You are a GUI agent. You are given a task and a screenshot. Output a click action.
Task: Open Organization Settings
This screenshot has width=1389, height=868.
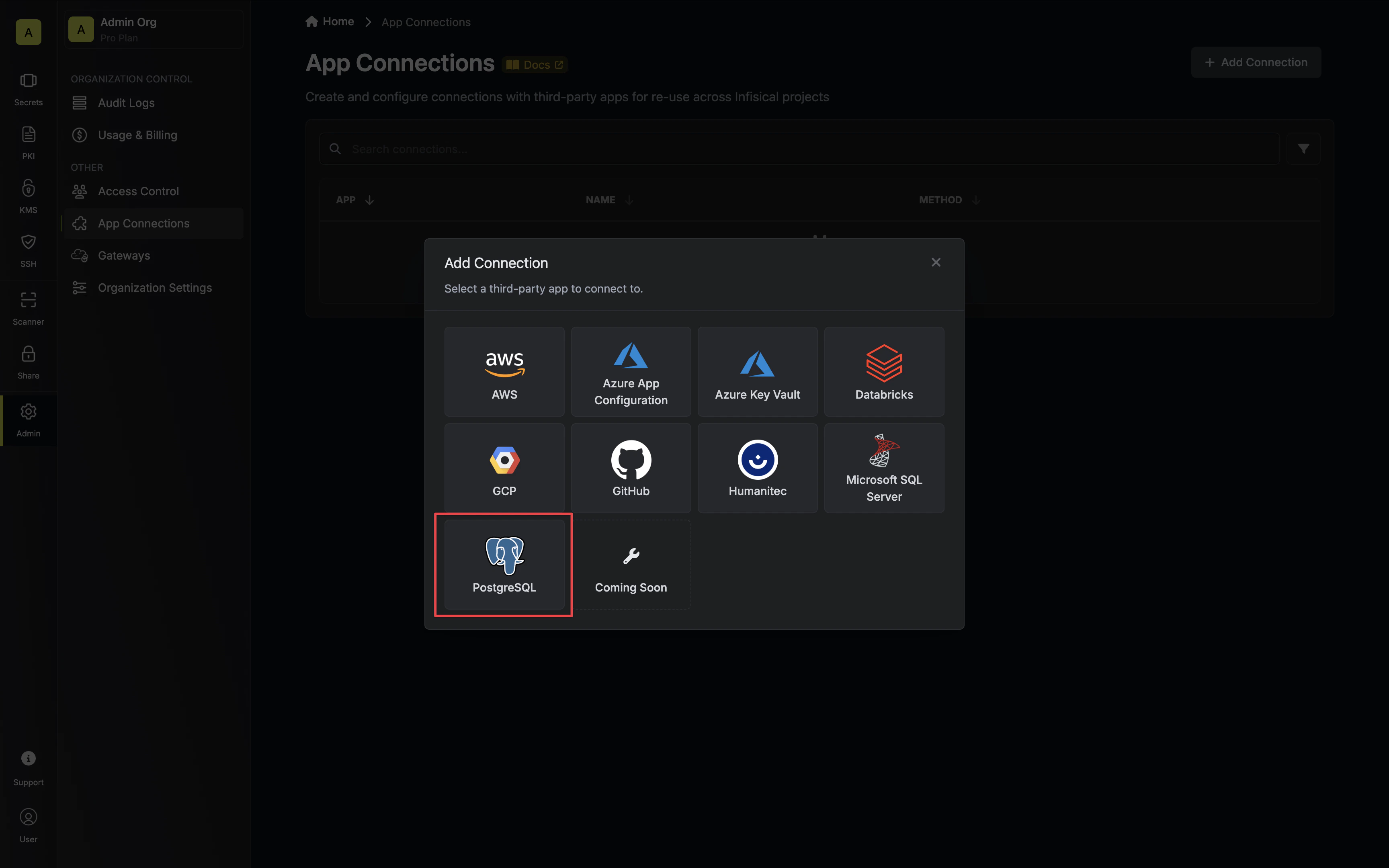click(154, 288)
